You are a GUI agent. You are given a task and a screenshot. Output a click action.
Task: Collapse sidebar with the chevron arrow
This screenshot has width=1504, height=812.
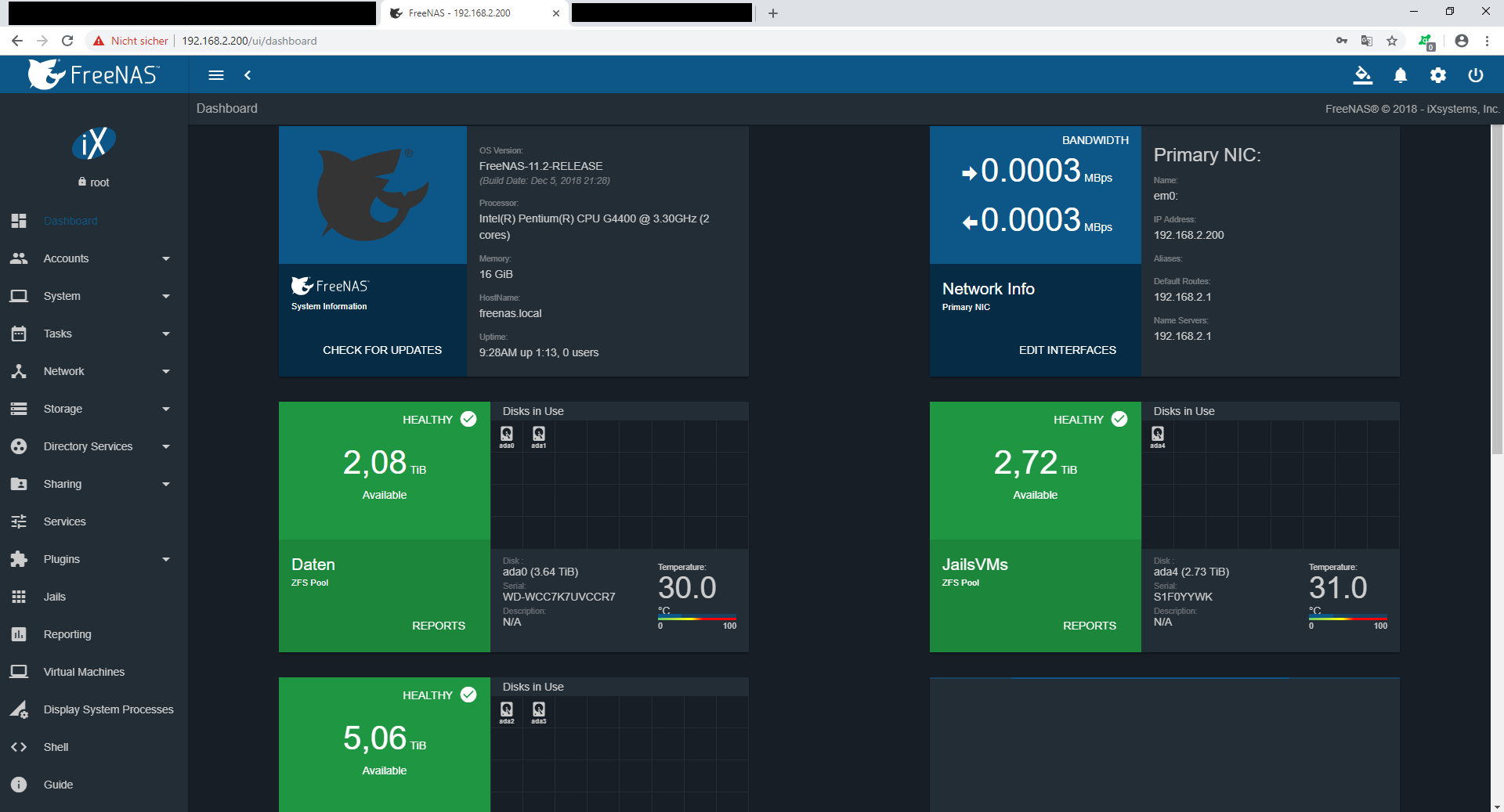(x=248, y=75)
